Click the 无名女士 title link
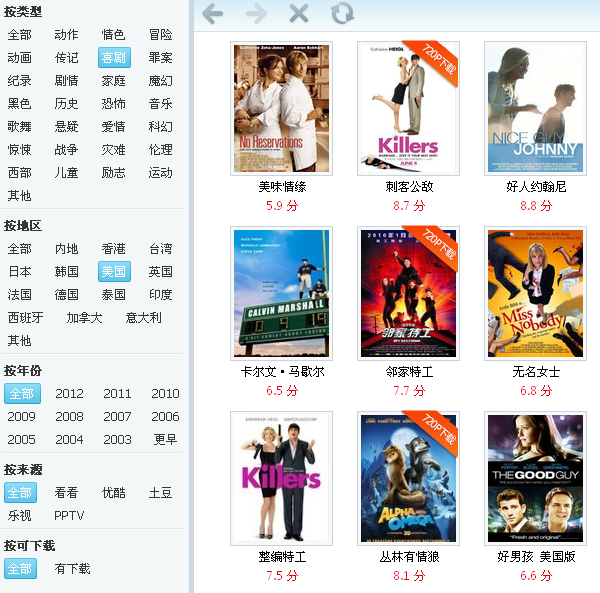The width and height of the screenshot is (600, 593). (x=536, y=372)
